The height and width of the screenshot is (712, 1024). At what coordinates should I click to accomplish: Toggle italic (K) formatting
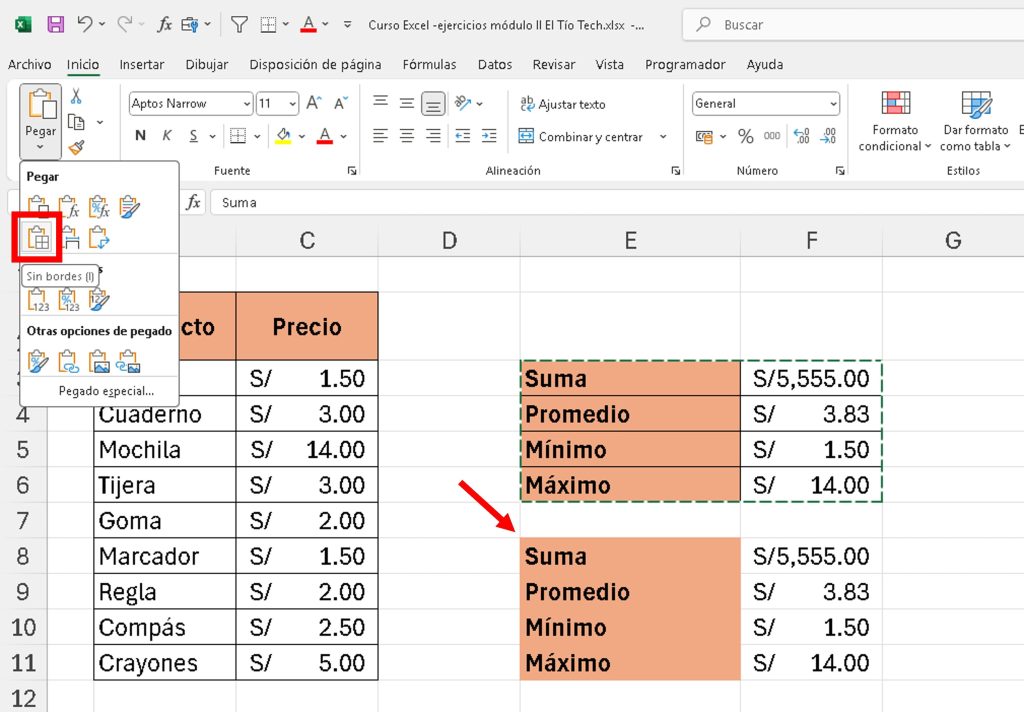[167, 136]
